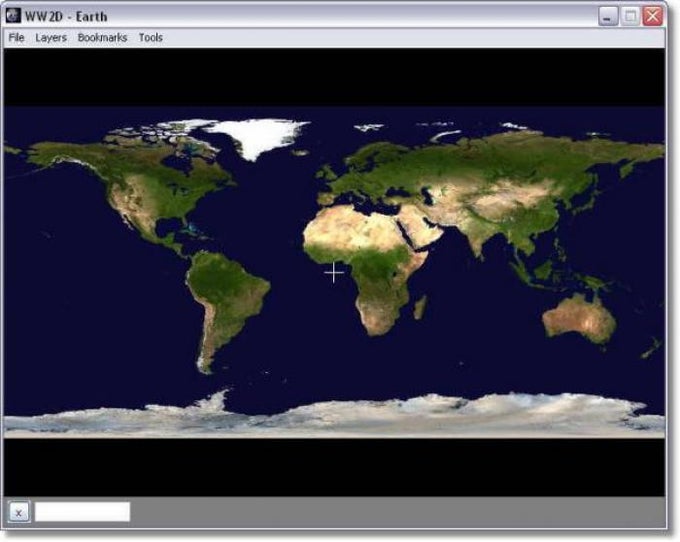Open the Bookmarks menu
The image size is (680, 542).
pos(102,38)
